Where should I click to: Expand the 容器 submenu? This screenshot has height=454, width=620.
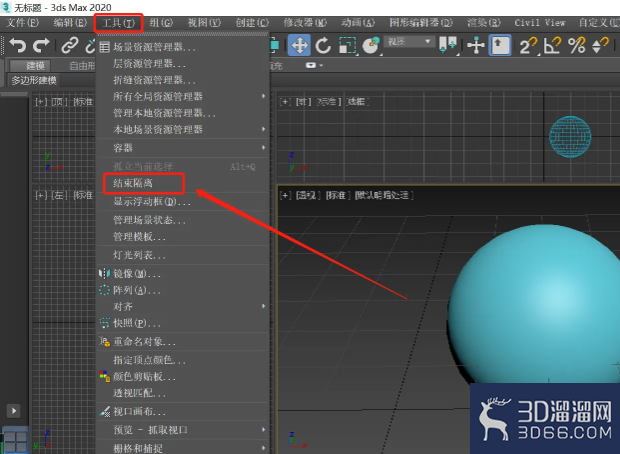coord(183,148)
